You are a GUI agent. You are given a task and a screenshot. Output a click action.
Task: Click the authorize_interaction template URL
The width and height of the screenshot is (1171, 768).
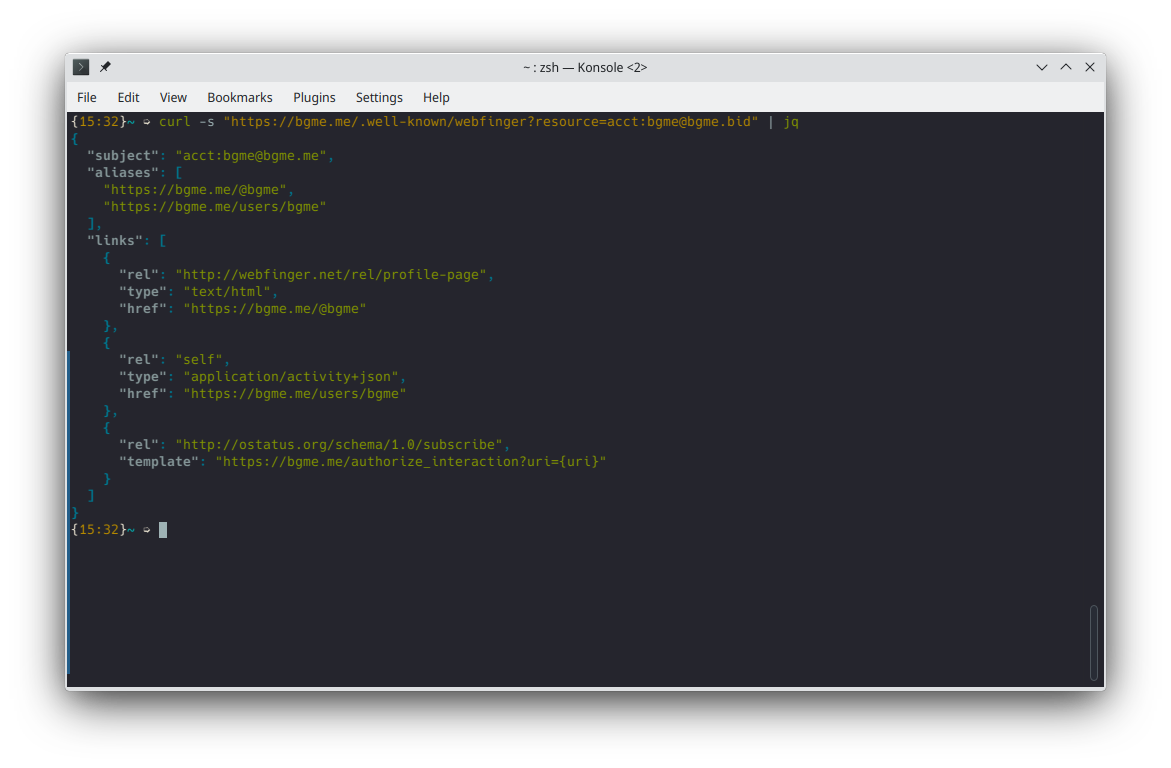411,461
